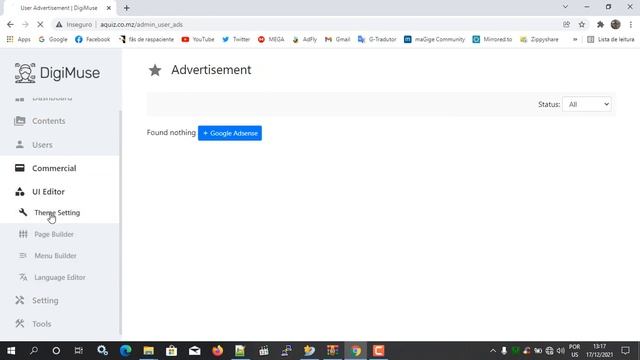Viewport: 640px width, 360px height.
Task: Open G-Tradutor bookmark
Action: tap(377, 39)
